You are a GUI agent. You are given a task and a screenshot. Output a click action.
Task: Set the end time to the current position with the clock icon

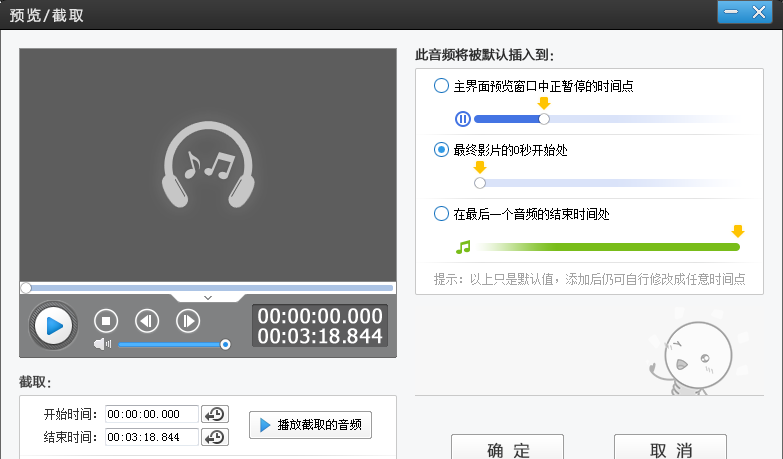click(215, 437)
